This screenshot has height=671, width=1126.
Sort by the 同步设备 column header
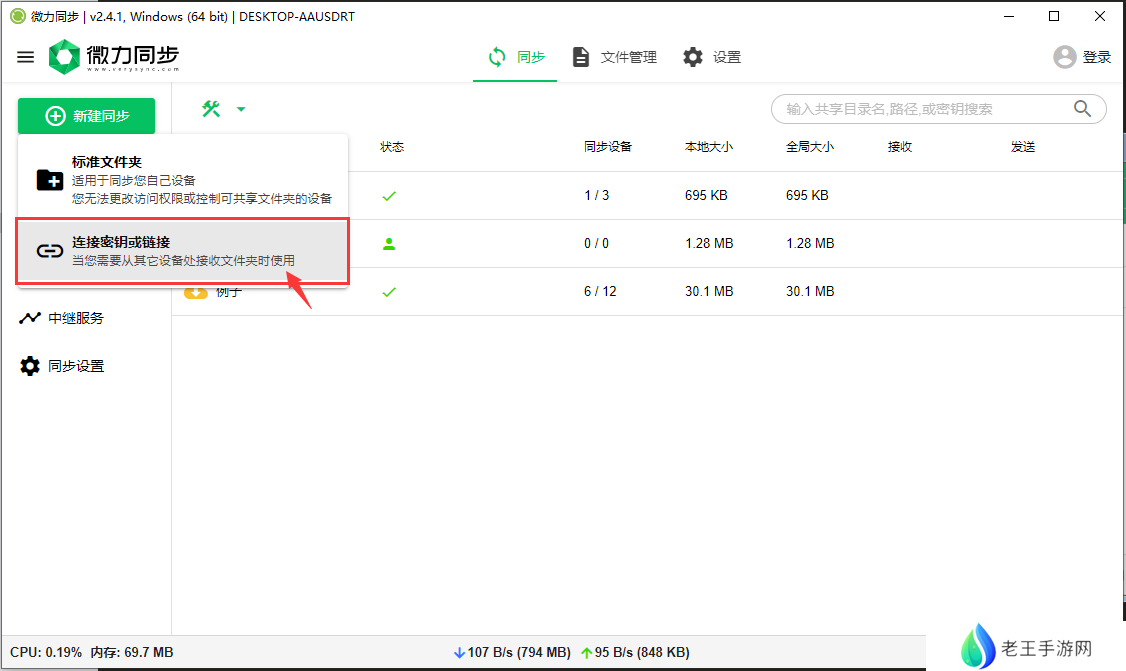click(x=608, y=147)
